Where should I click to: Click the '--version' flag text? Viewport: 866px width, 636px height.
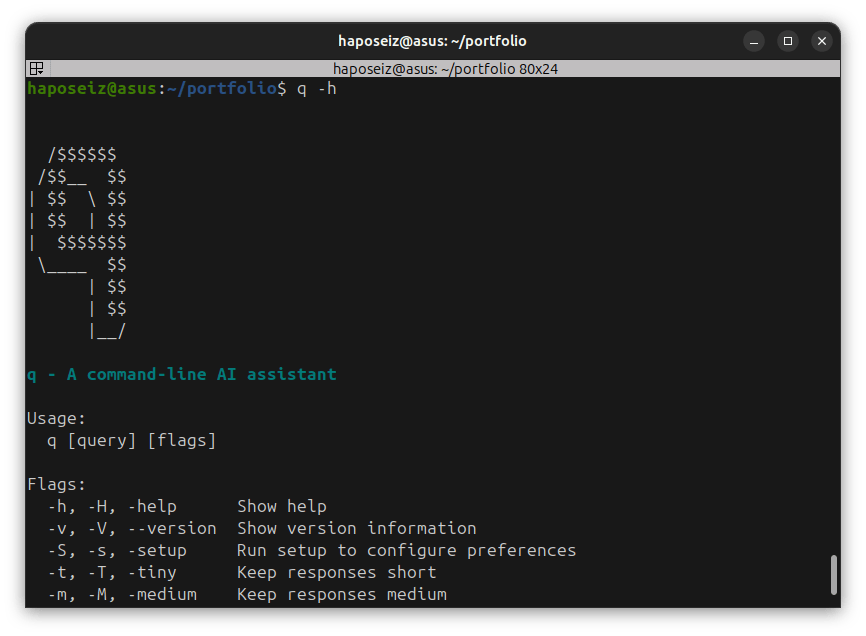coord(187,528)
